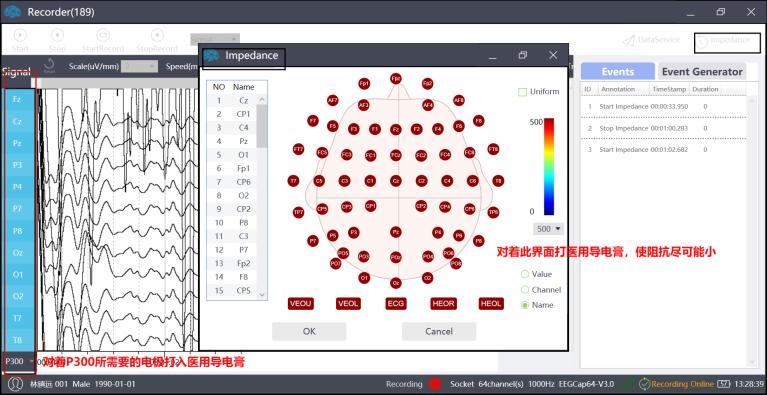767x395 pixels.
Task: Enable the Uniform checkbox
Action: pyautogui.click(x=522, y=92)
